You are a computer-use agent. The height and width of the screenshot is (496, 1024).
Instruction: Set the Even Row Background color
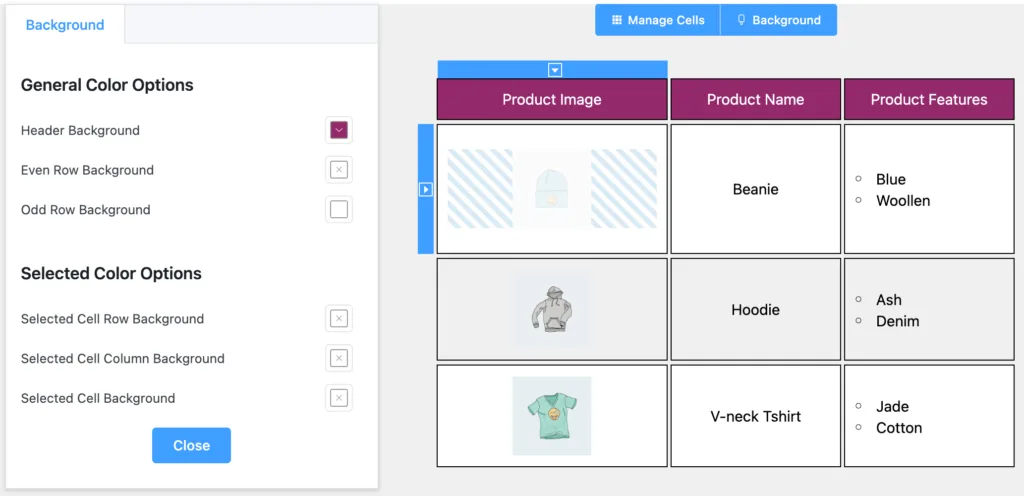tap(339, 170)
